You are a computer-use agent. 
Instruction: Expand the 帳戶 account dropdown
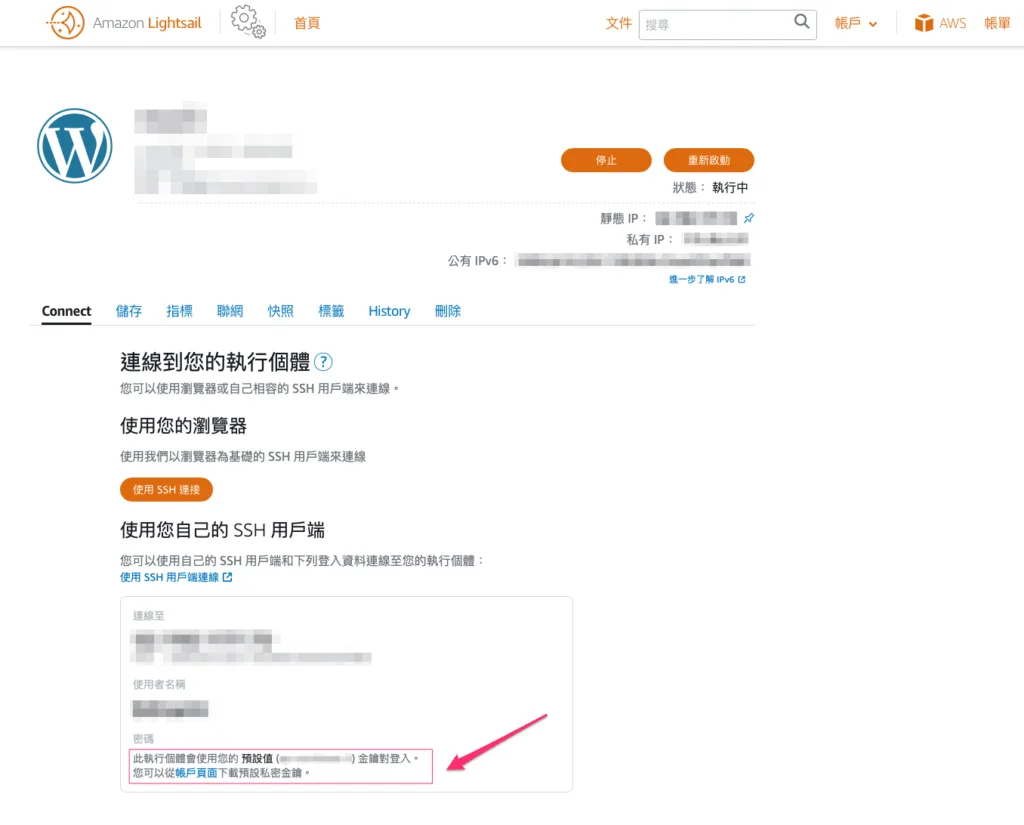tap(856, 23)
